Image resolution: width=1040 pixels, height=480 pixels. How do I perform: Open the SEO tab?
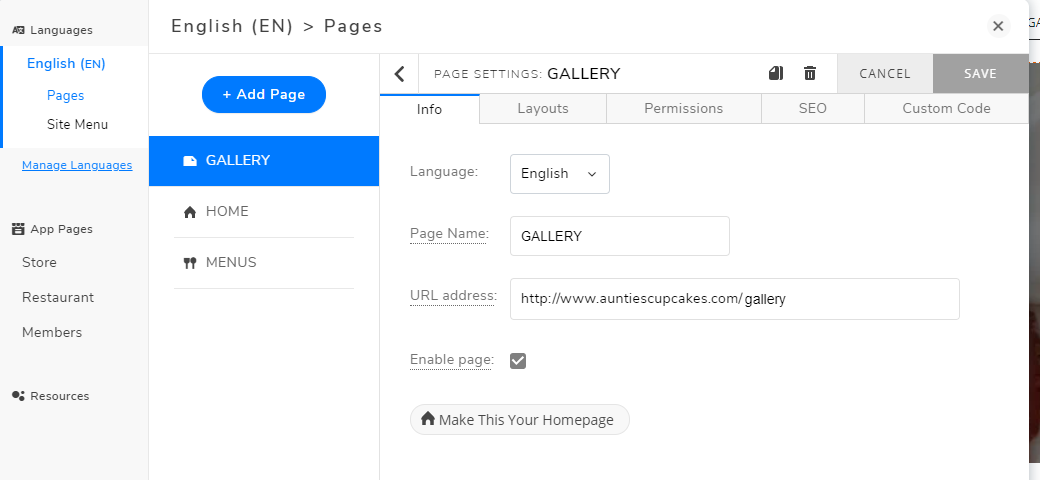[812, 108]
